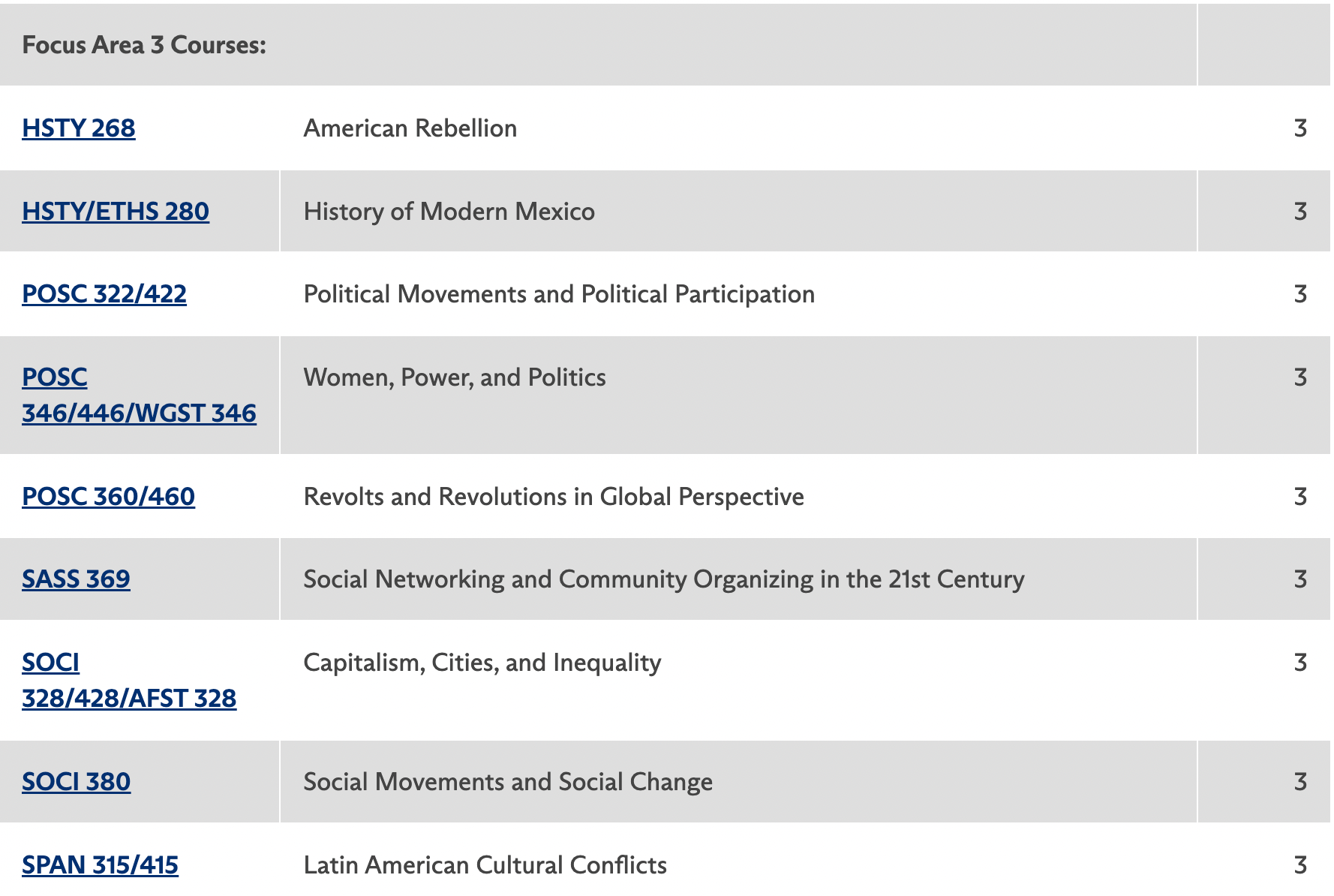Viewport: 1334px width, 896px height.
Task: Click the credit value in the SASS 369 row
Action: click(x=1300, y=579)
